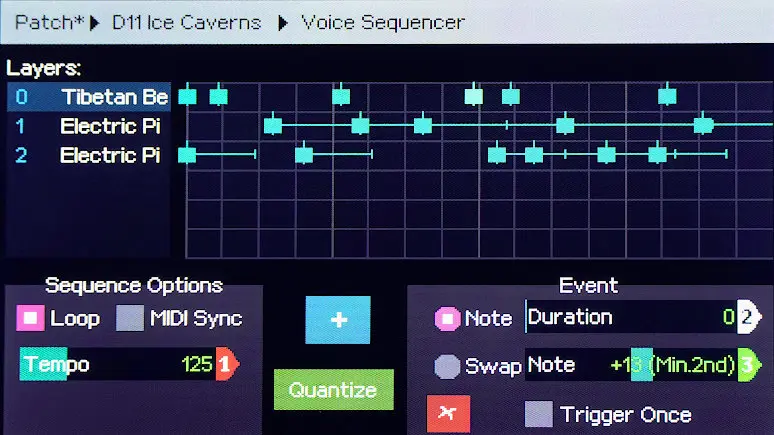Click the green knob 3 tag on Note
The height and width of the screenshot is (435, 774).
(x=749, y=365)
